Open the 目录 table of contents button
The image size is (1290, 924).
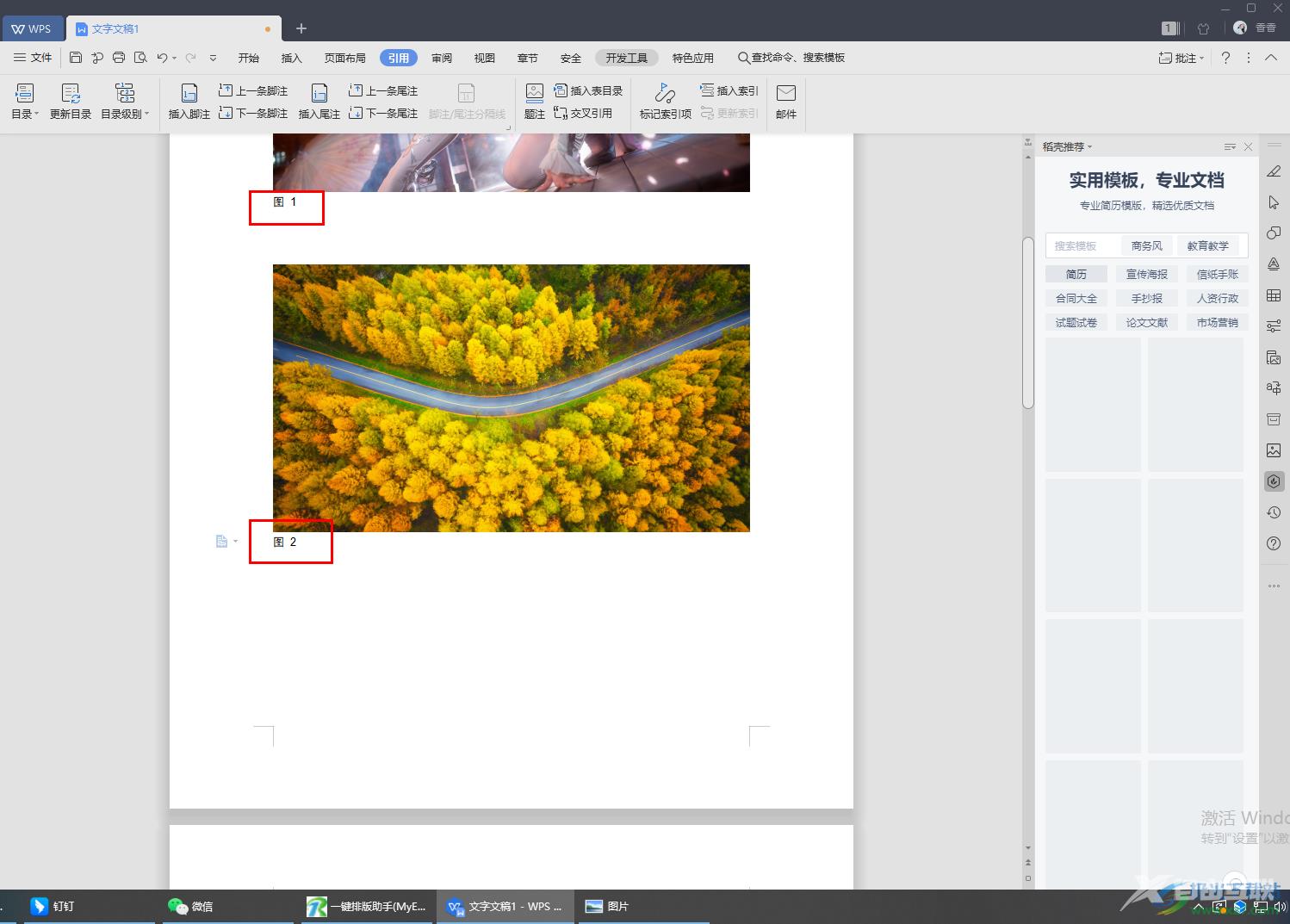(25, 102)
